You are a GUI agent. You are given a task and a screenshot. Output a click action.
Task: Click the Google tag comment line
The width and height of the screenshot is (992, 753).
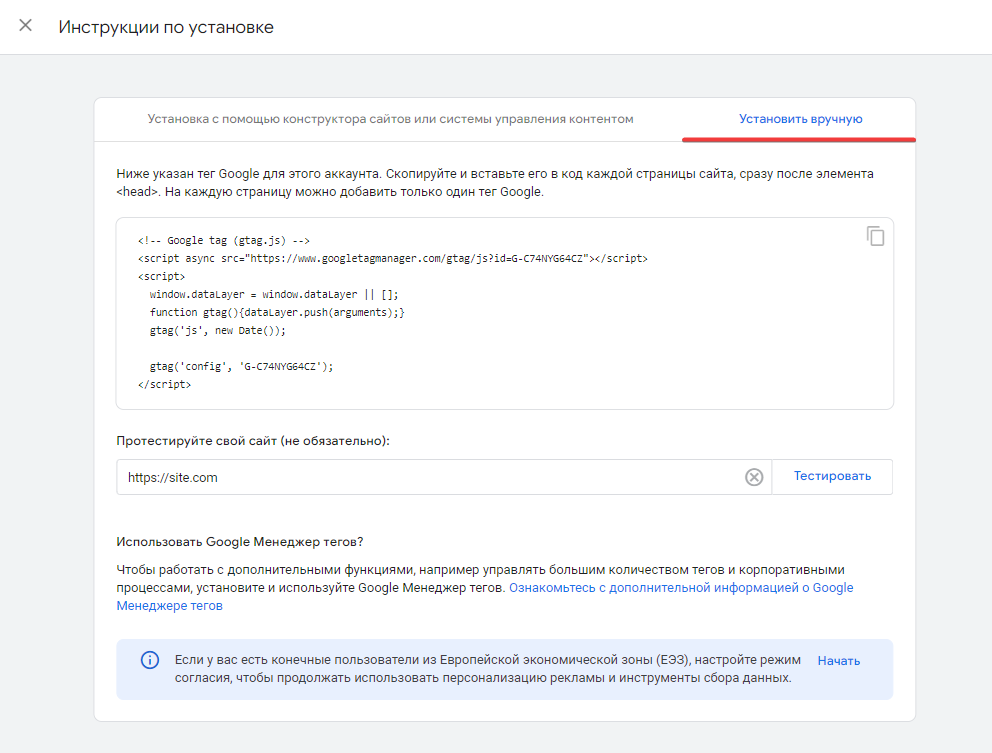tap(223, 240)
